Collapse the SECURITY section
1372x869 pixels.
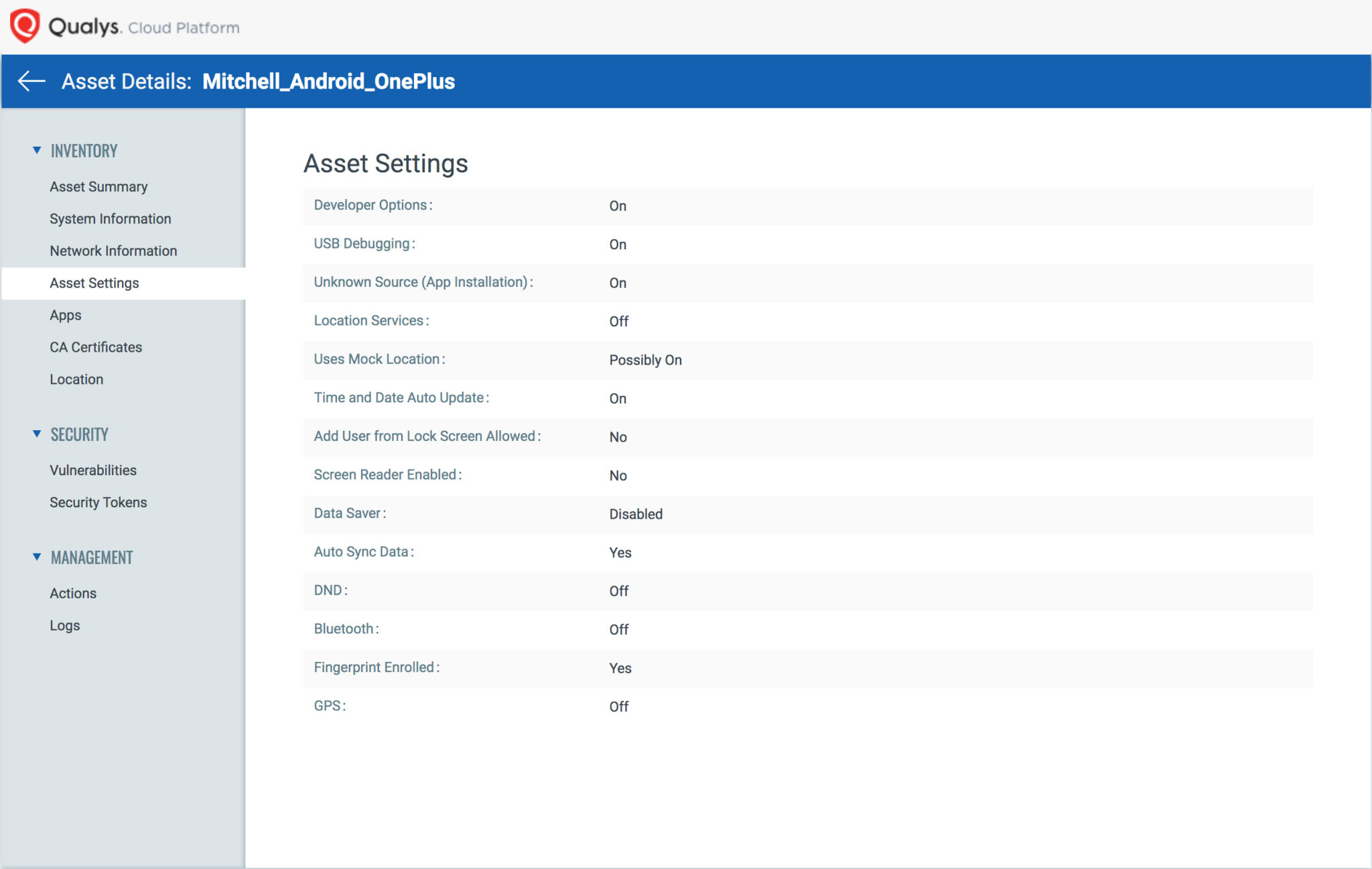[38, 434]
